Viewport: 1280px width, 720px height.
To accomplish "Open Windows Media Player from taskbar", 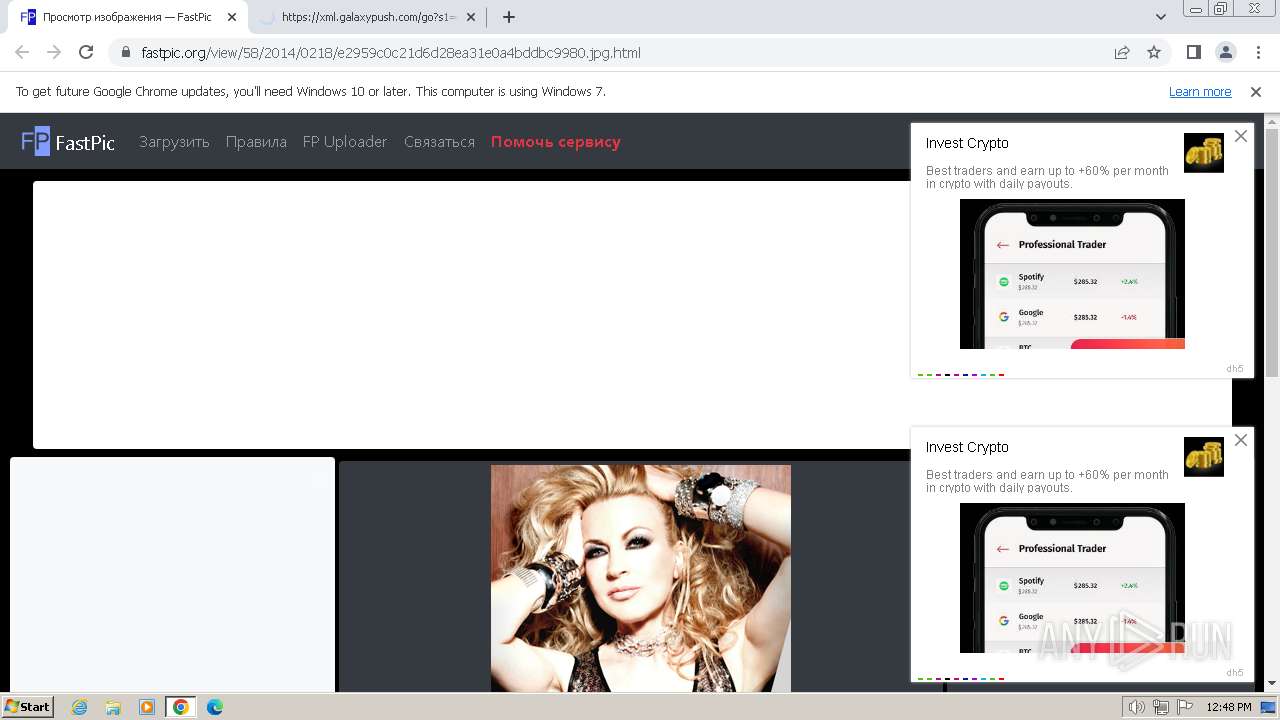I will 147,707.
